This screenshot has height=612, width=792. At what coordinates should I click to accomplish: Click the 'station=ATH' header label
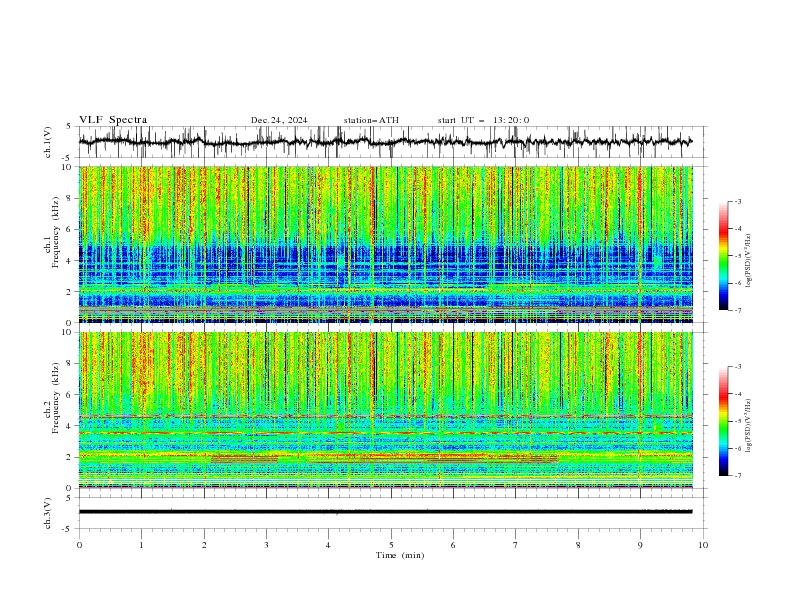pos(371,120)
